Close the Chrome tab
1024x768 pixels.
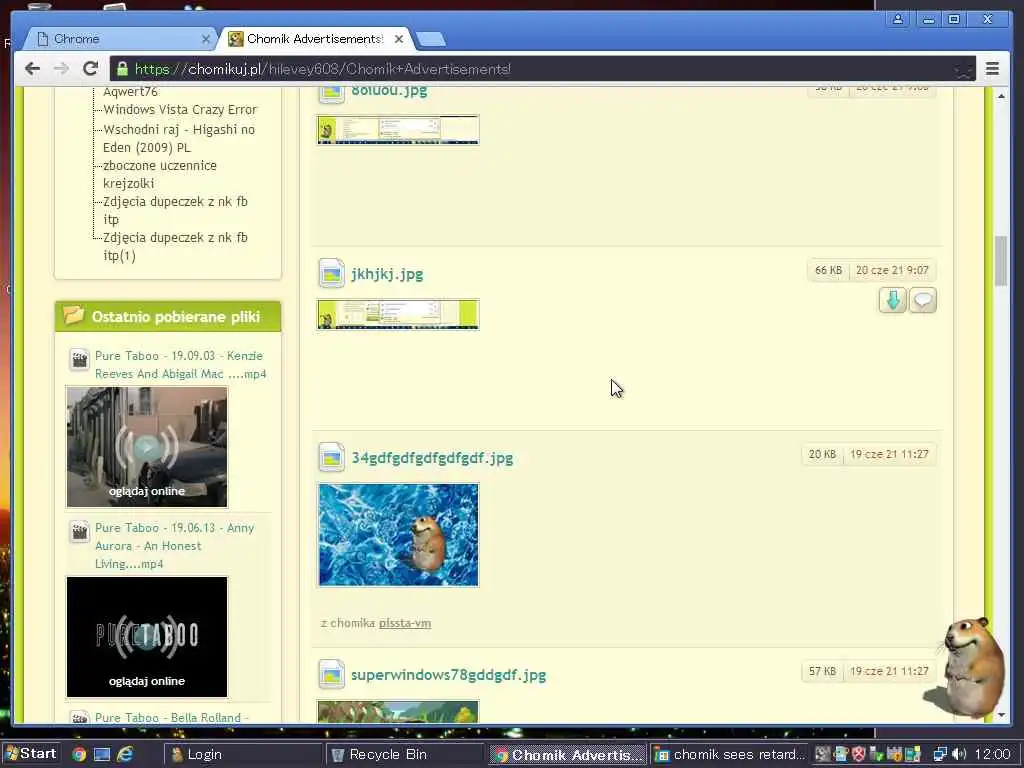(206, 39)
